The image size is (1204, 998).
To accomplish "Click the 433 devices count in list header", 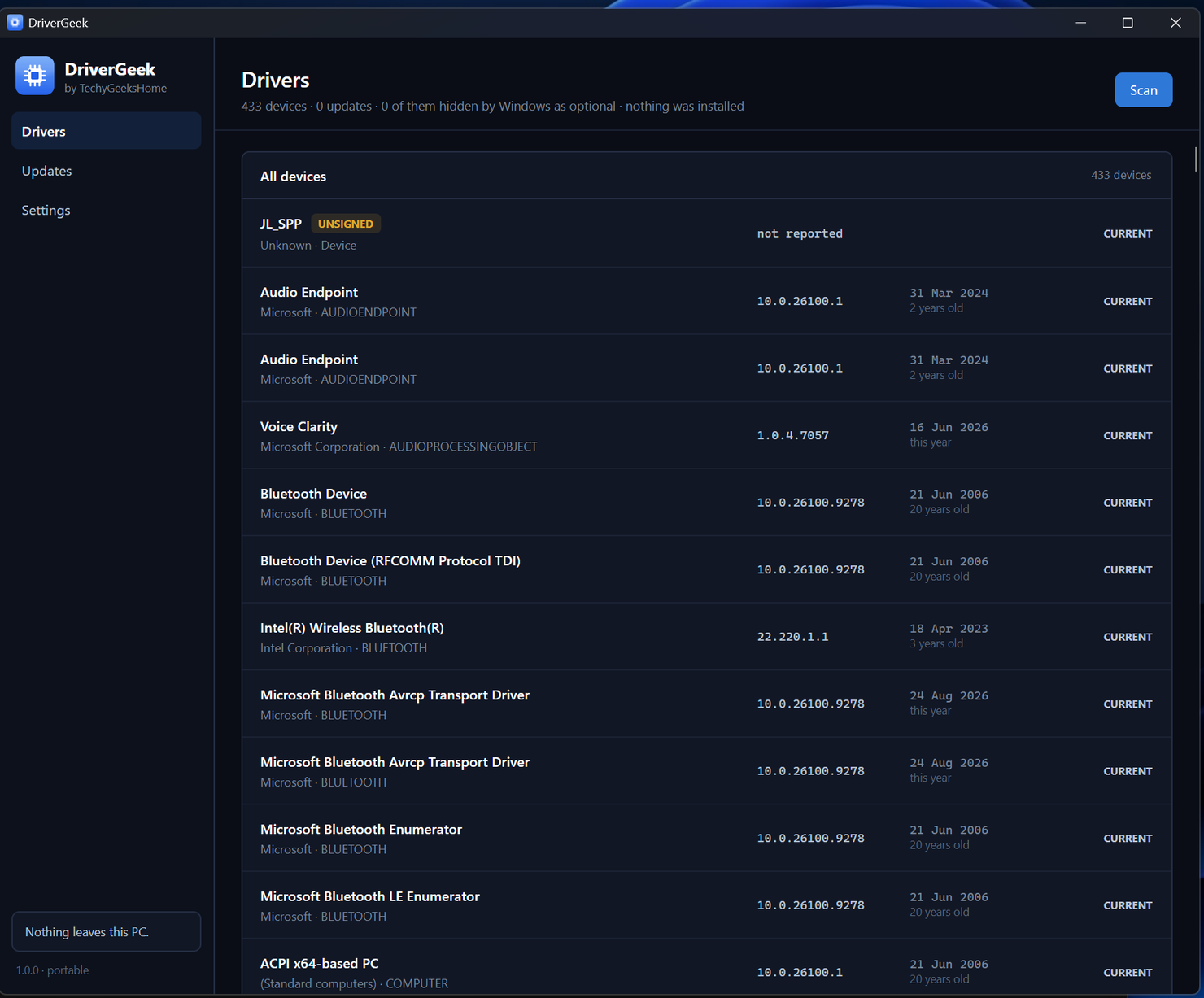I will pyautogui.click(x=1121, y=175).
